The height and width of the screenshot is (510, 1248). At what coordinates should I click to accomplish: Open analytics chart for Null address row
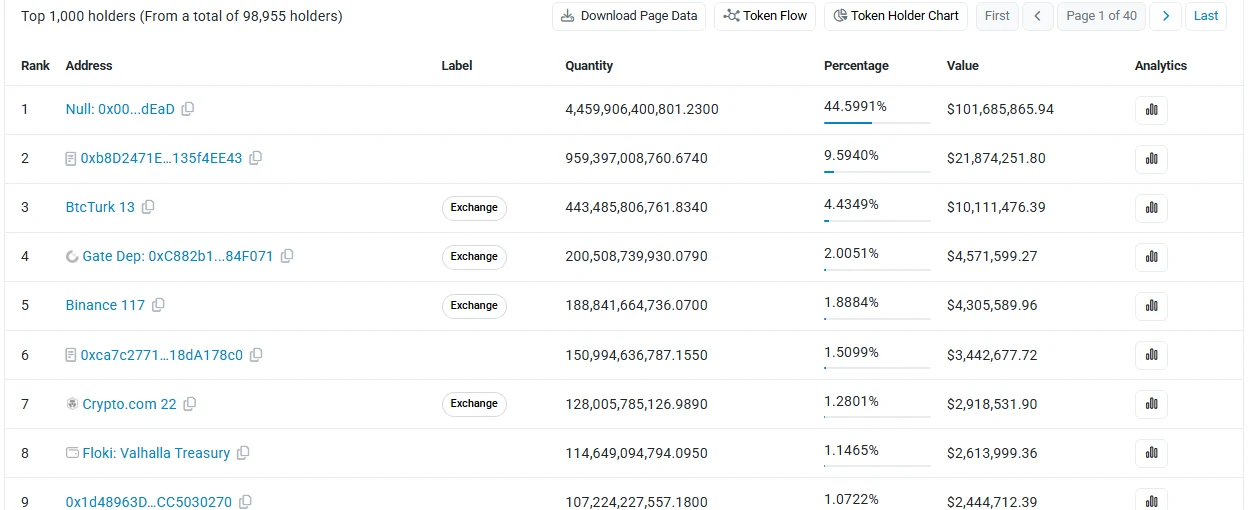[x=1151, y=109]
